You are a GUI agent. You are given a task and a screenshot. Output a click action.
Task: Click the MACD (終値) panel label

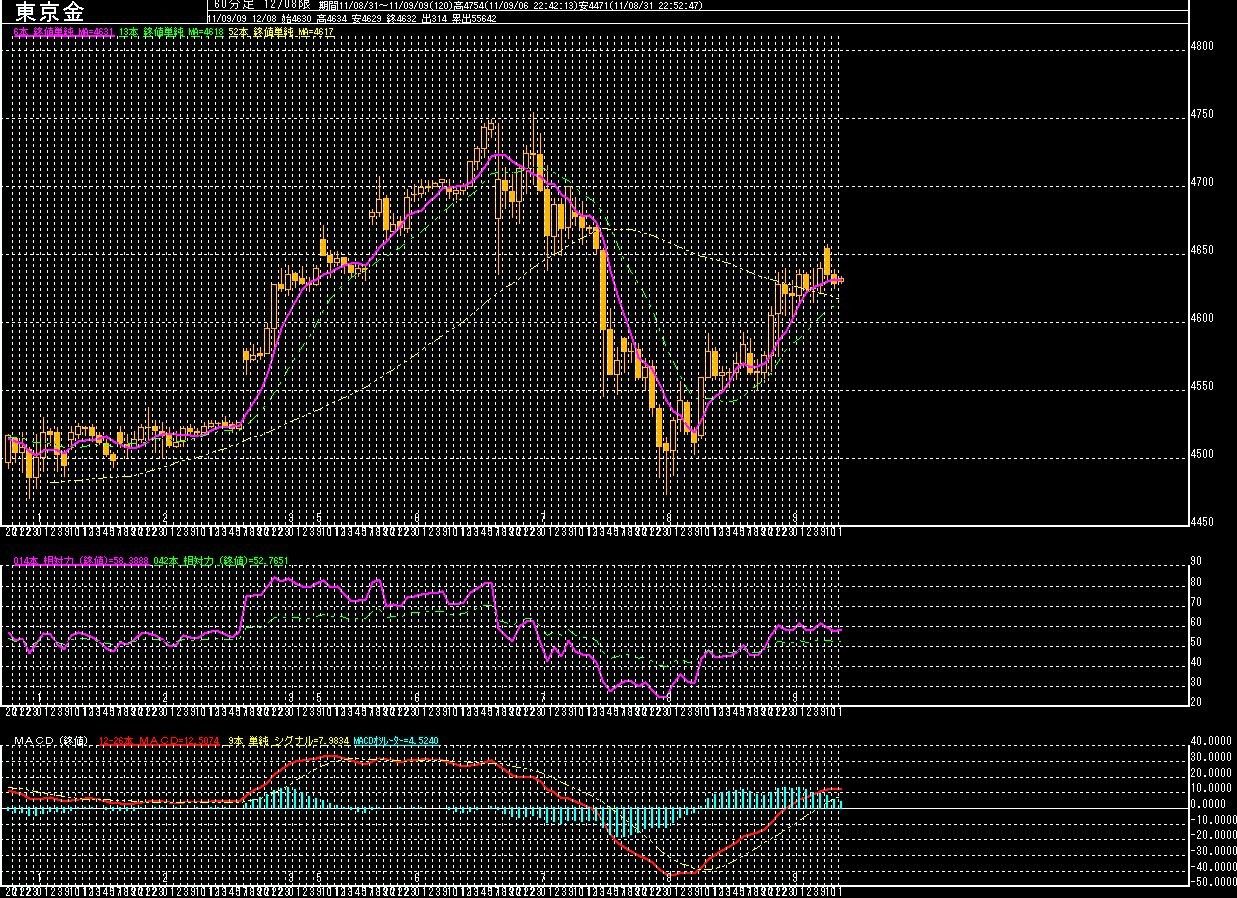point(51,742)
